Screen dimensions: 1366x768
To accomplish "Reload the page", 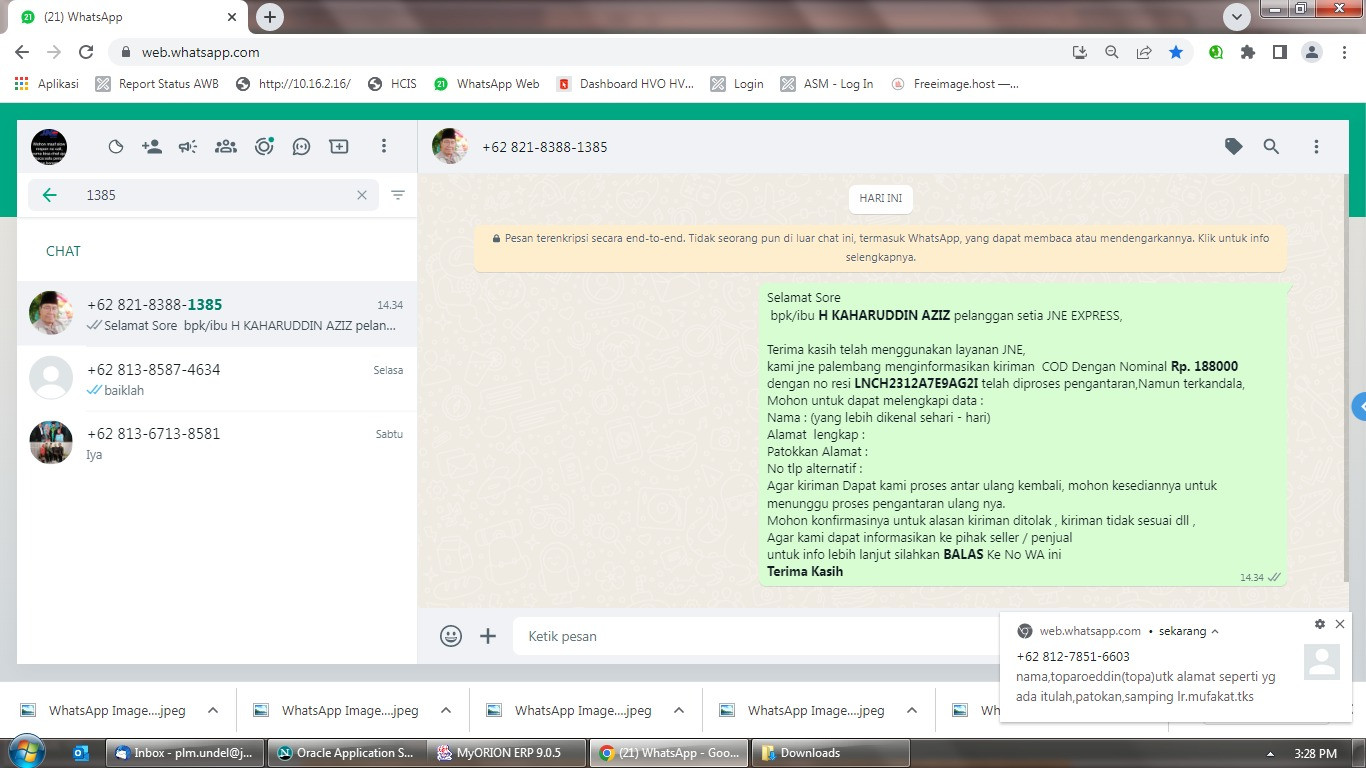I will point(86,52).
